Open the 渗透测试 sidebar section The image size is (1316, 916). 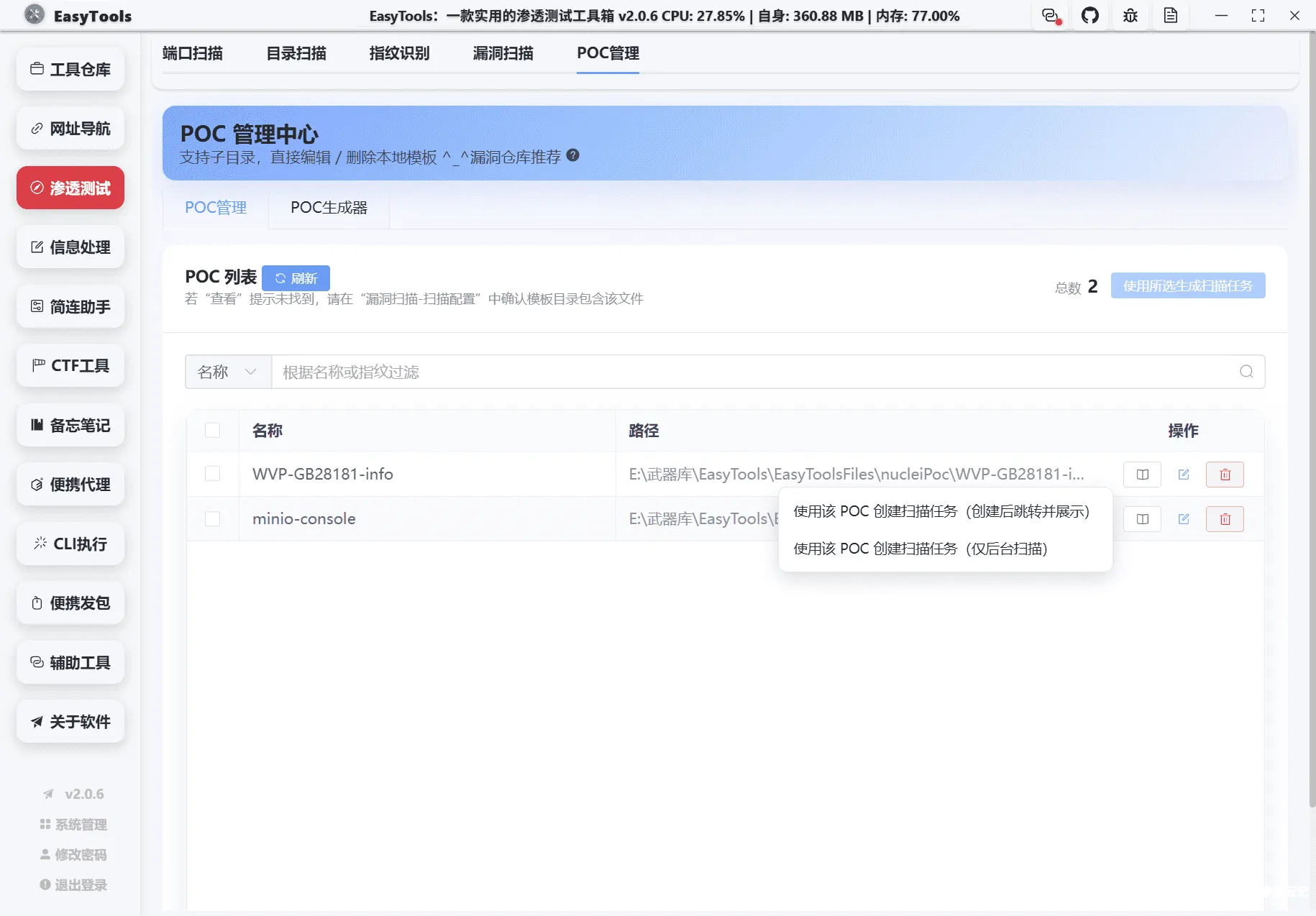pyautogui.click(x=70, y=188)
